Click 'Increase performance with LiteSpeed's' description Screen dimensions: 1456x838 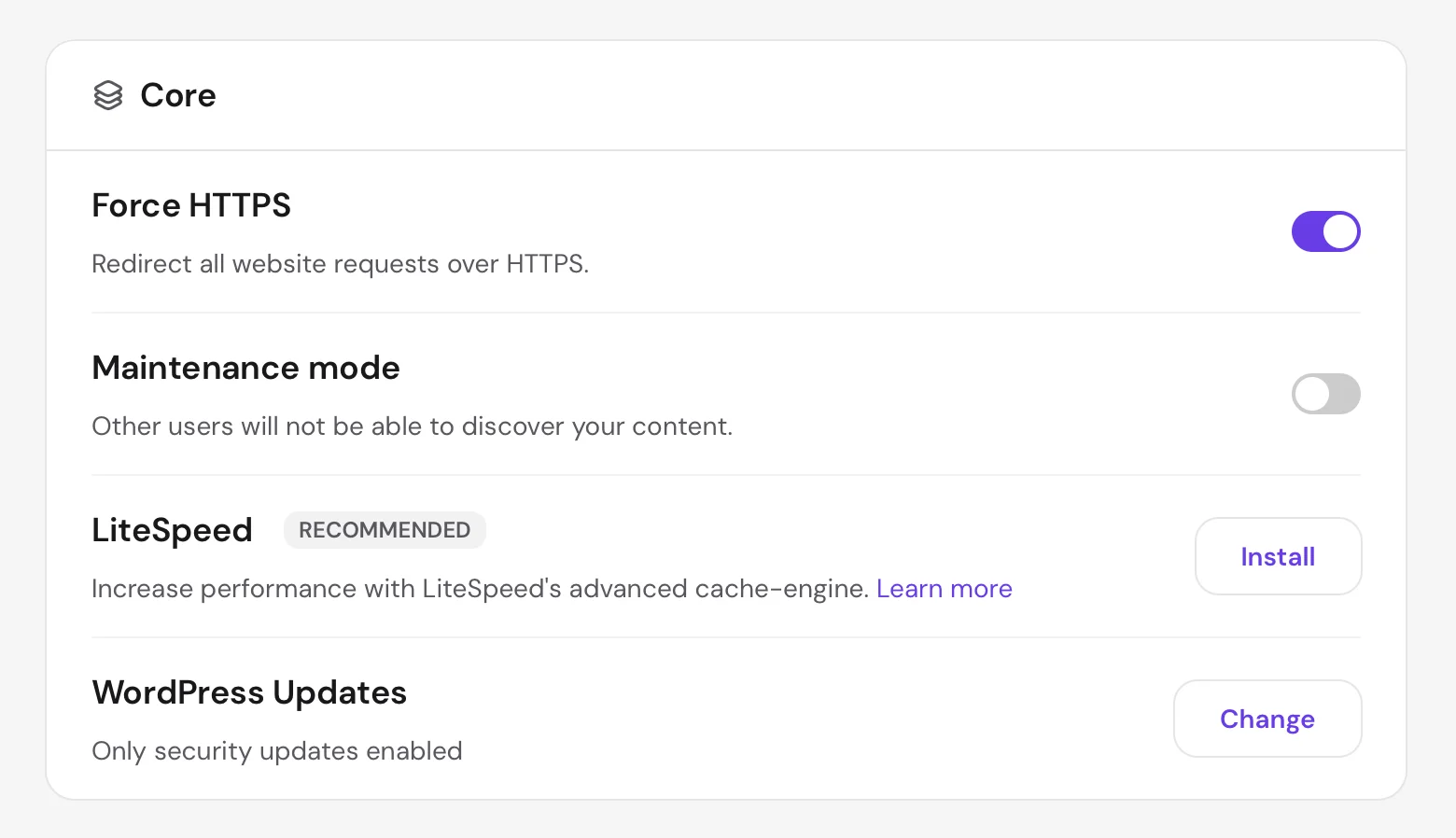tap(481, 589)
